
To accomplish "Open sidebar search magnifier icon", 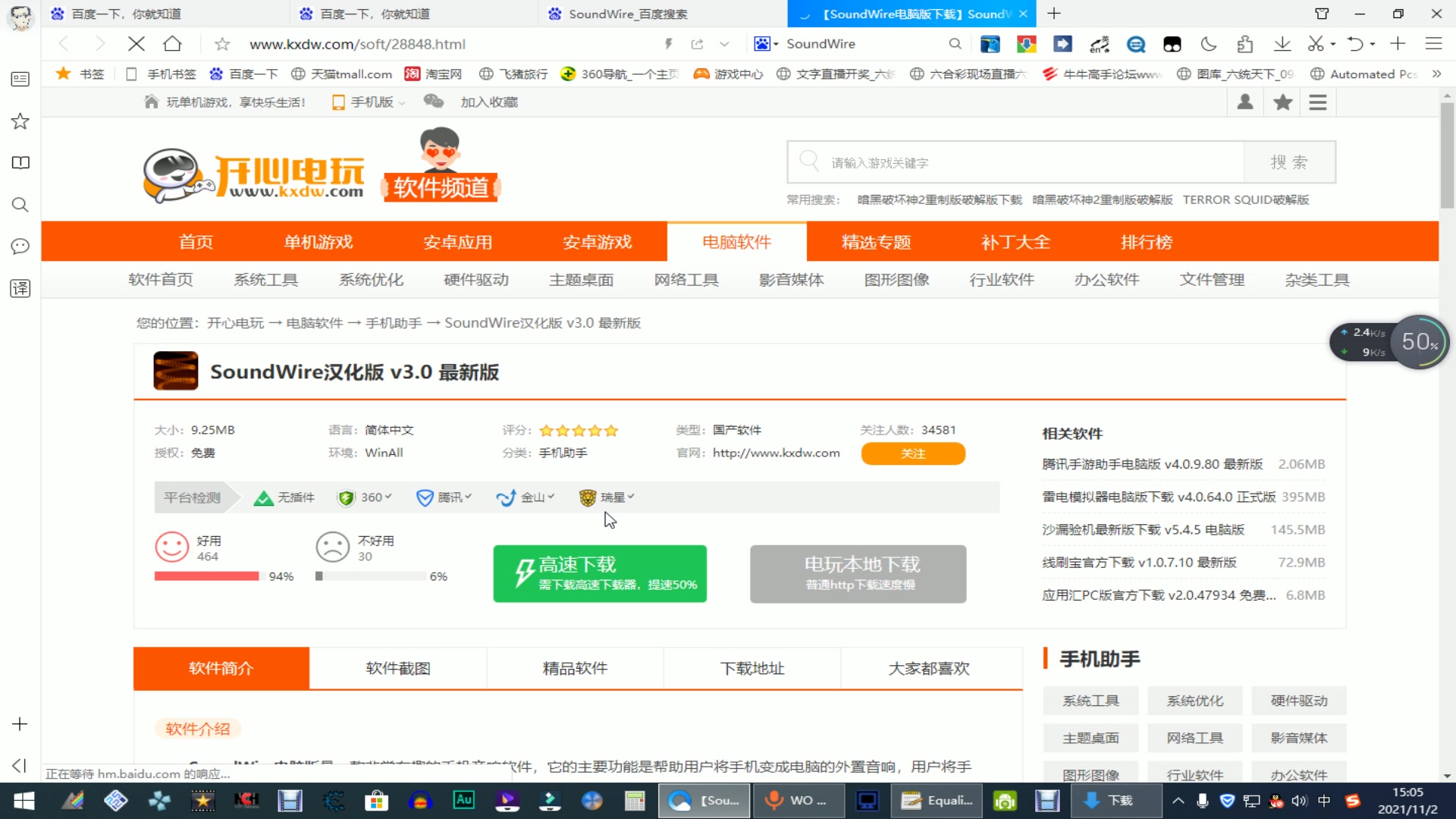I will (x=20, y=205).
